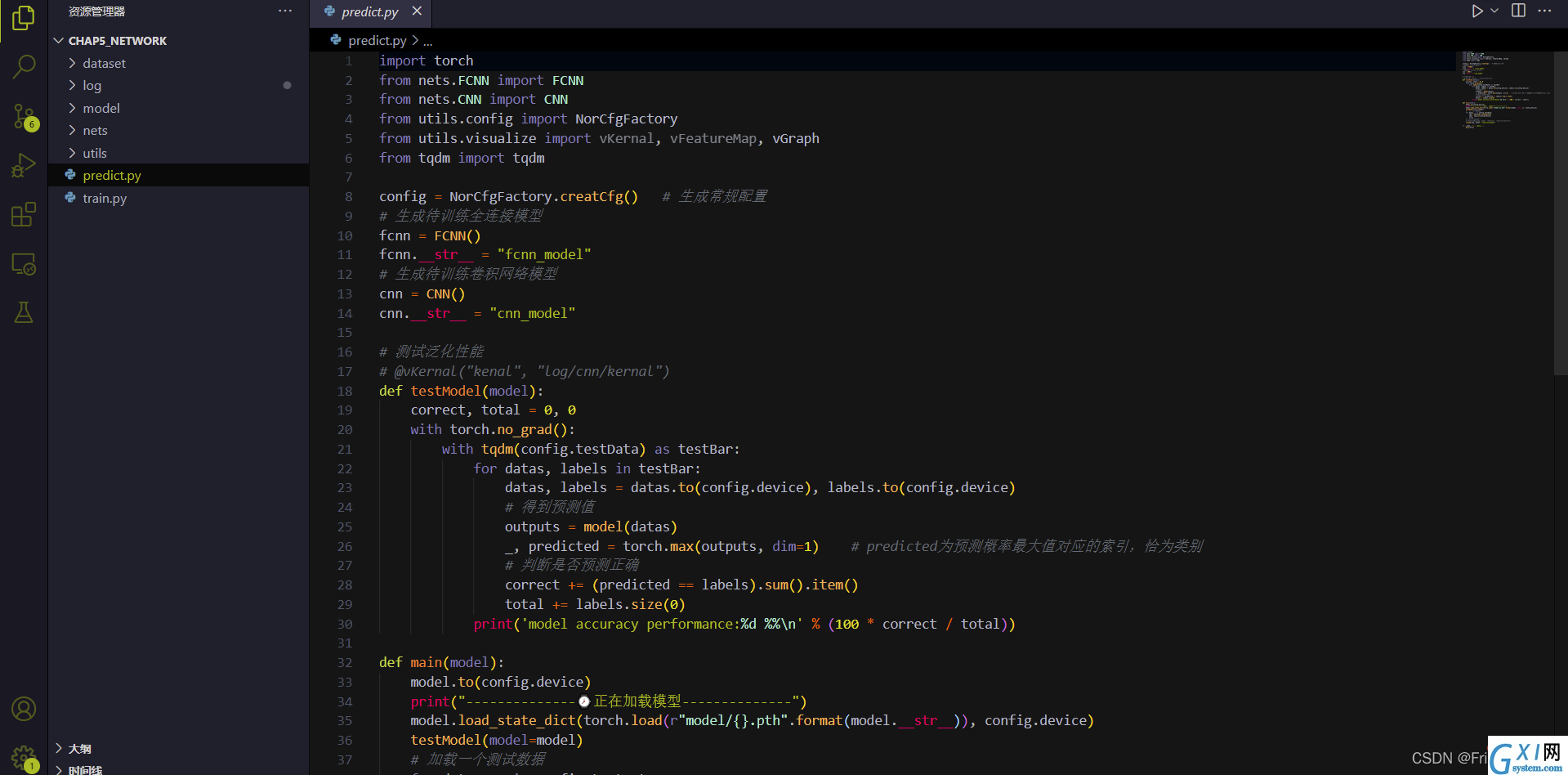Open the run options dropdown arrow
This screenshot has height=775, width=1568.
pos(1494,11)
